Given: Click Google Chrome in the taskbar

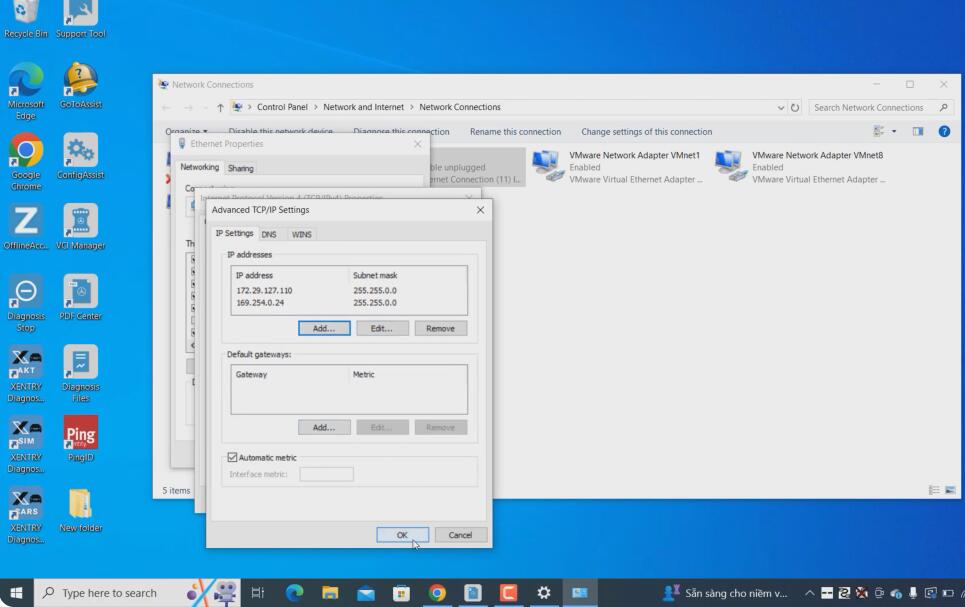Looking at the screenshot, I should (437, 593).
